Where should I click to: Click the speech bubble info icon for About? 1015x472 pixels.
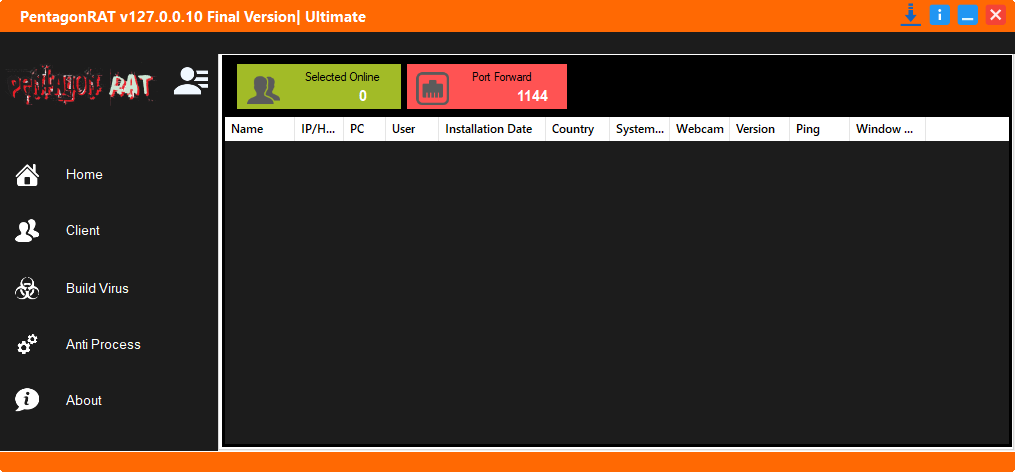pos(27,400)
